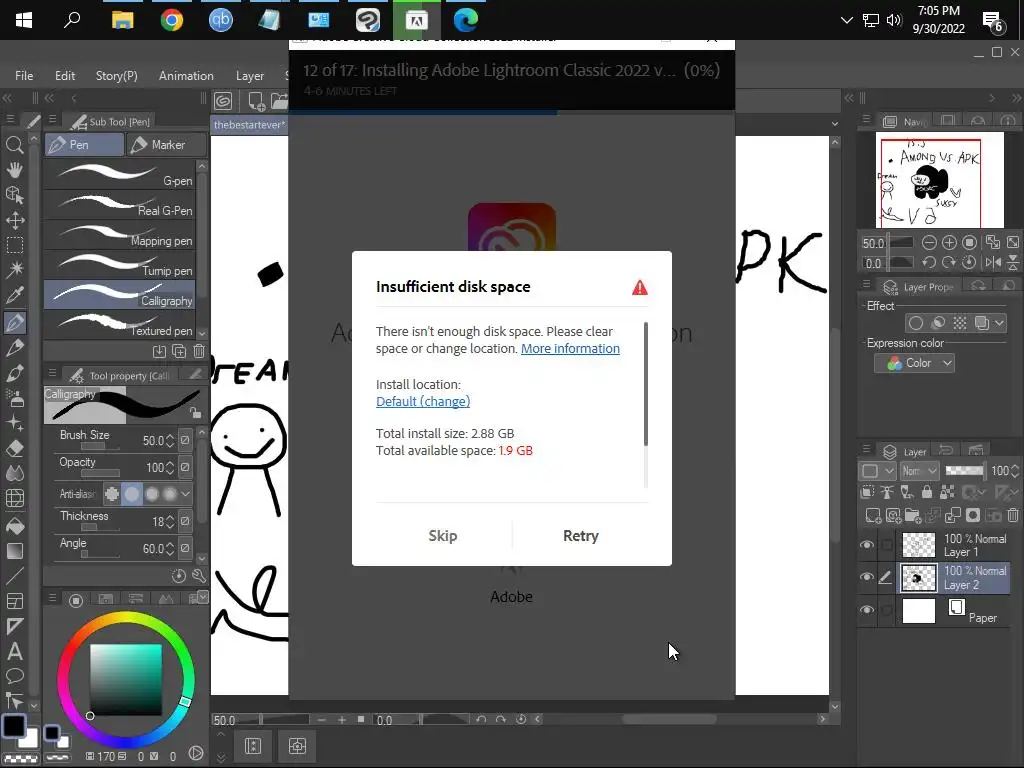Toggle Opacity dynamics button
Viewport: 1024px width, 768px height.
[185, 467]
